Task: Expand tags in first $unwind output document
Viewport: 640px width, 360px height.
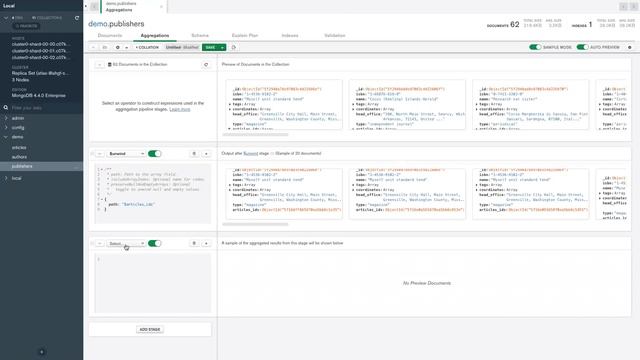Action: pyautogui.click(x=230, y=185)
